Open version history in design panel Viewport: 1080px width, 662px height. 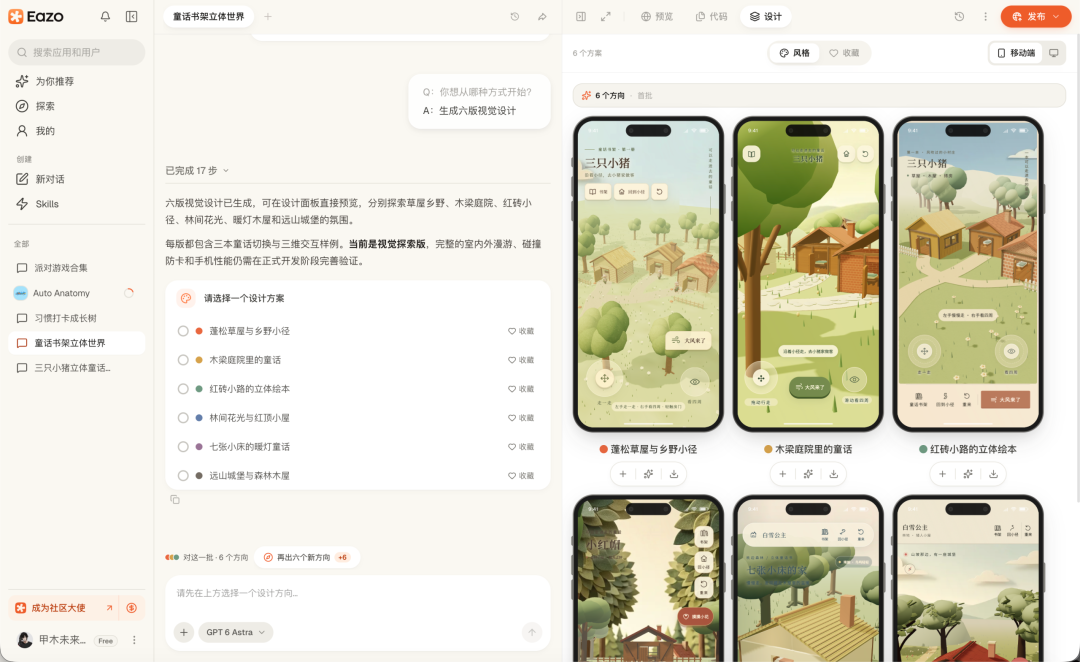(x=959, y=17)
